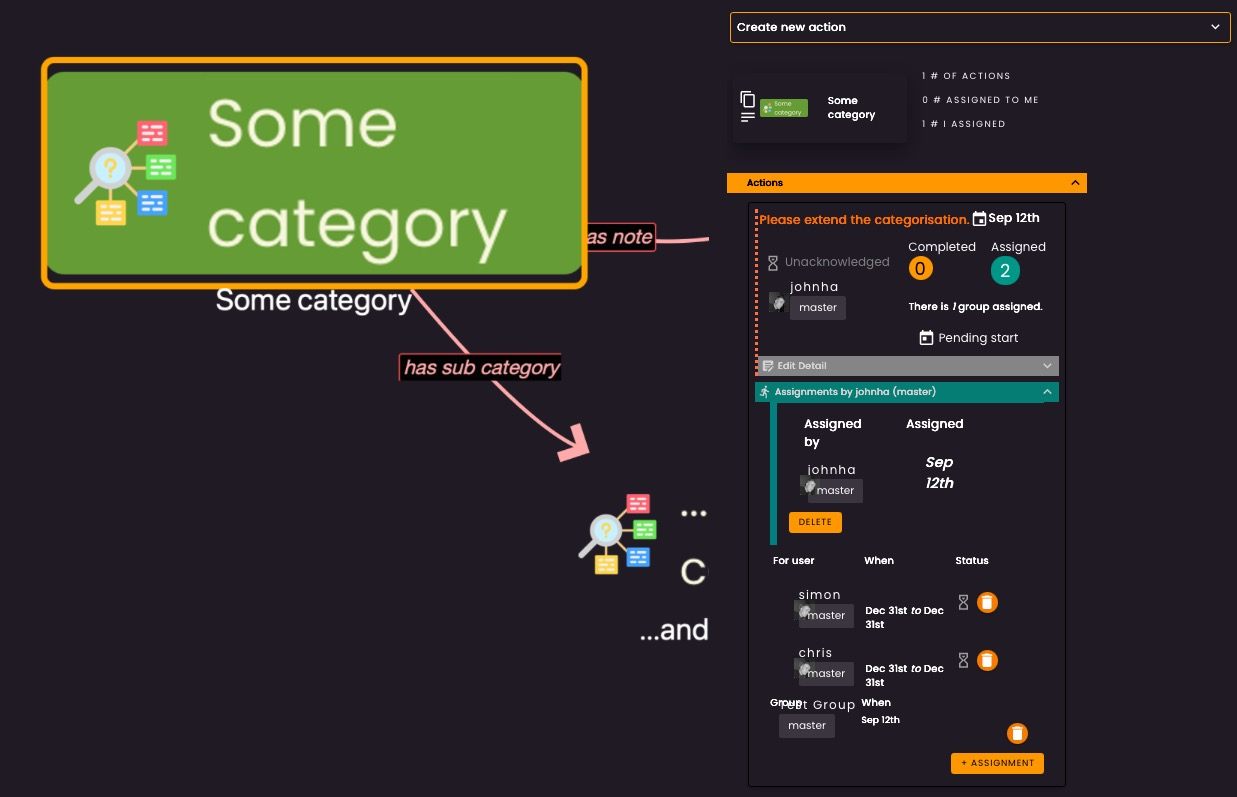
Task: Collapse the orange Actions section
Action: pos(1074,183)
